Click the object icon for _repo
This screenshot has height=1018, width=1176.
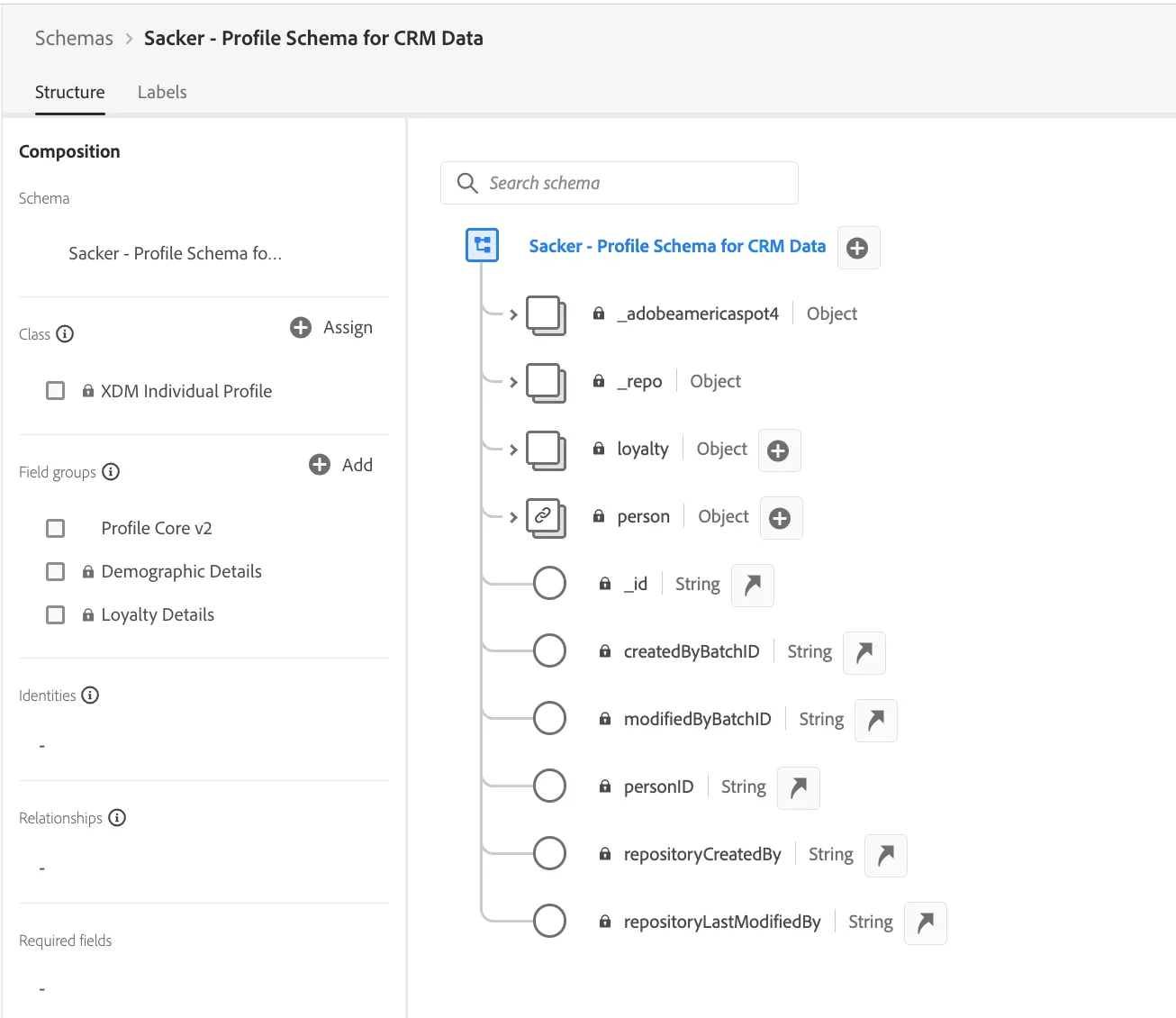click(546, 383)
